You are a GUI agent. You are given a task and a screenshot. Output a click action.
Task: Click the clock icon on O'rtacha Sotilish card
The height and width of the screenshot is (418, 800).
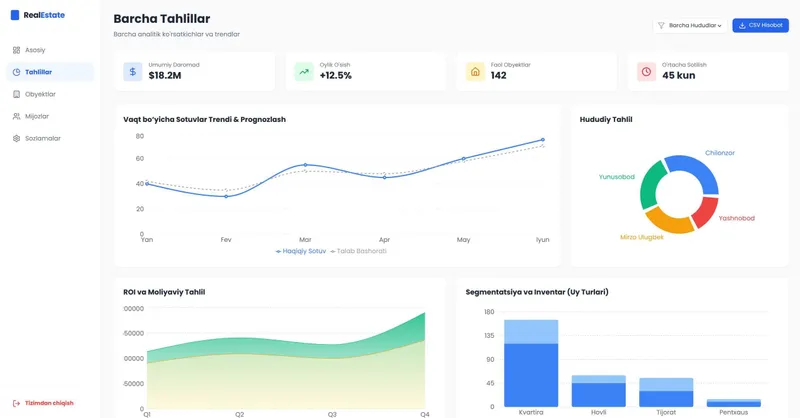click(646, 72)
